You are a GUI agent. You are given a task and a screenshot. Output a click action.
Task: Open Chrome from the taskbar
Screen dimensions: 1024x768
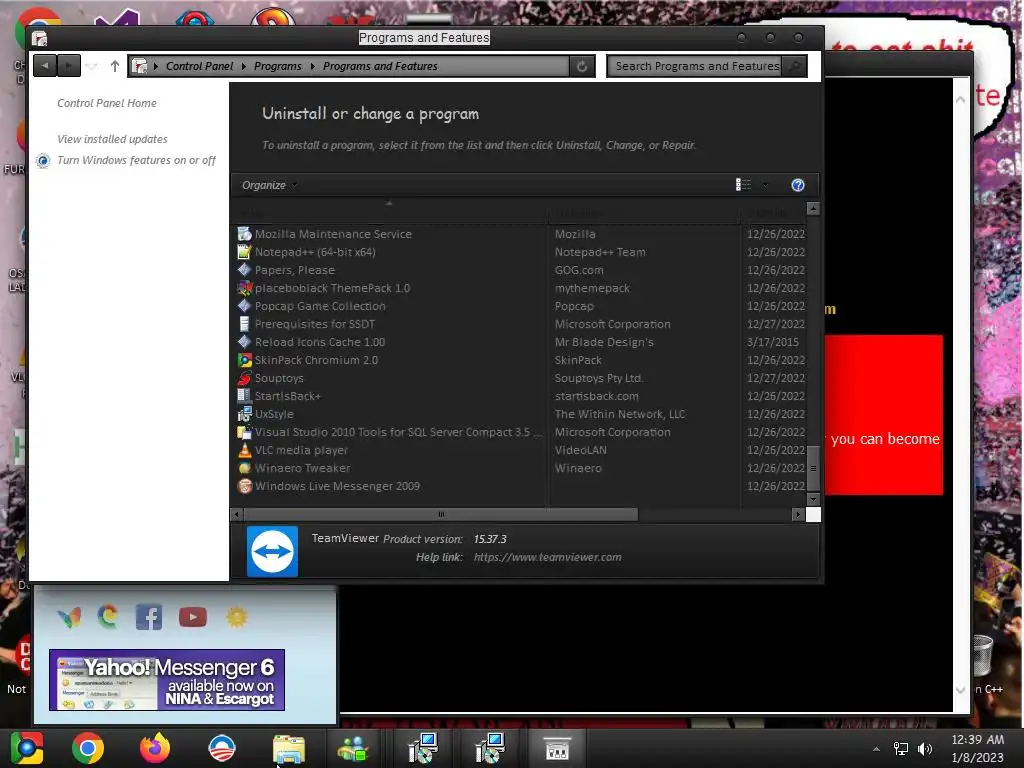click(x=88, y=748)
